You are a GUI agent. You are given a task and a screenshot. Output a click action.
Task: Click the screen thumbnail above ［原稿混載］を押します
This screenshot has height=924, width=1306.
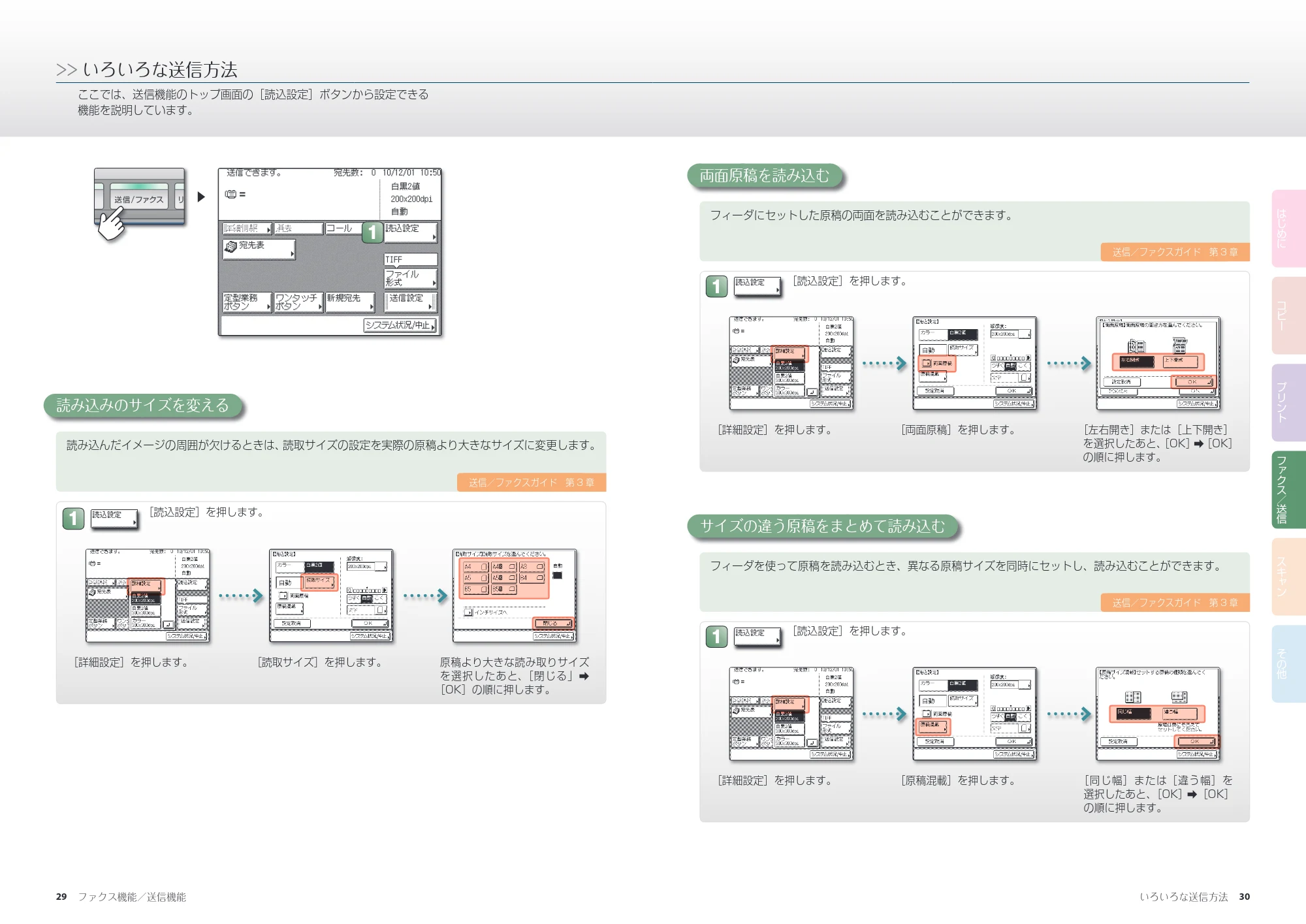click(x=974, y=714)
